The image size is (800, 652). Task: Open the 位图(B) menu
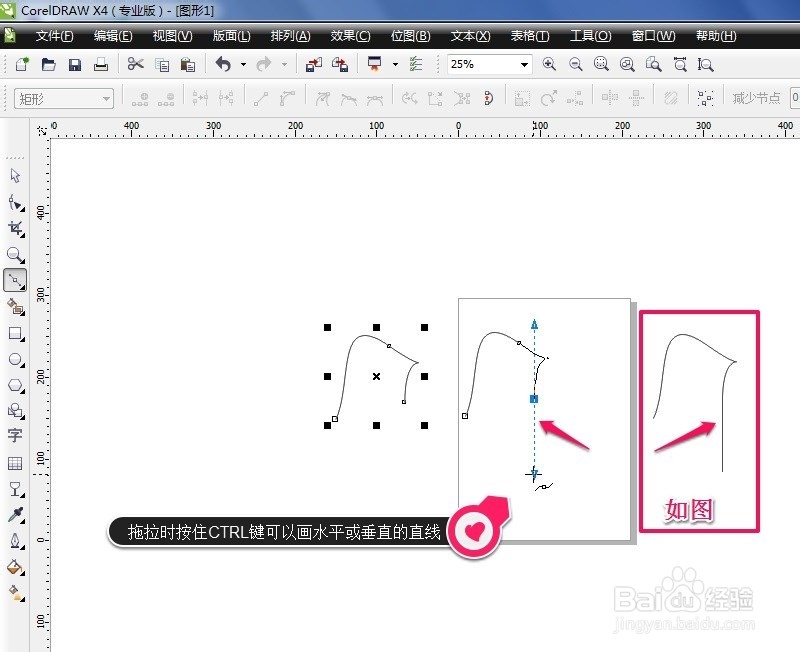click(x=411, y=36)
